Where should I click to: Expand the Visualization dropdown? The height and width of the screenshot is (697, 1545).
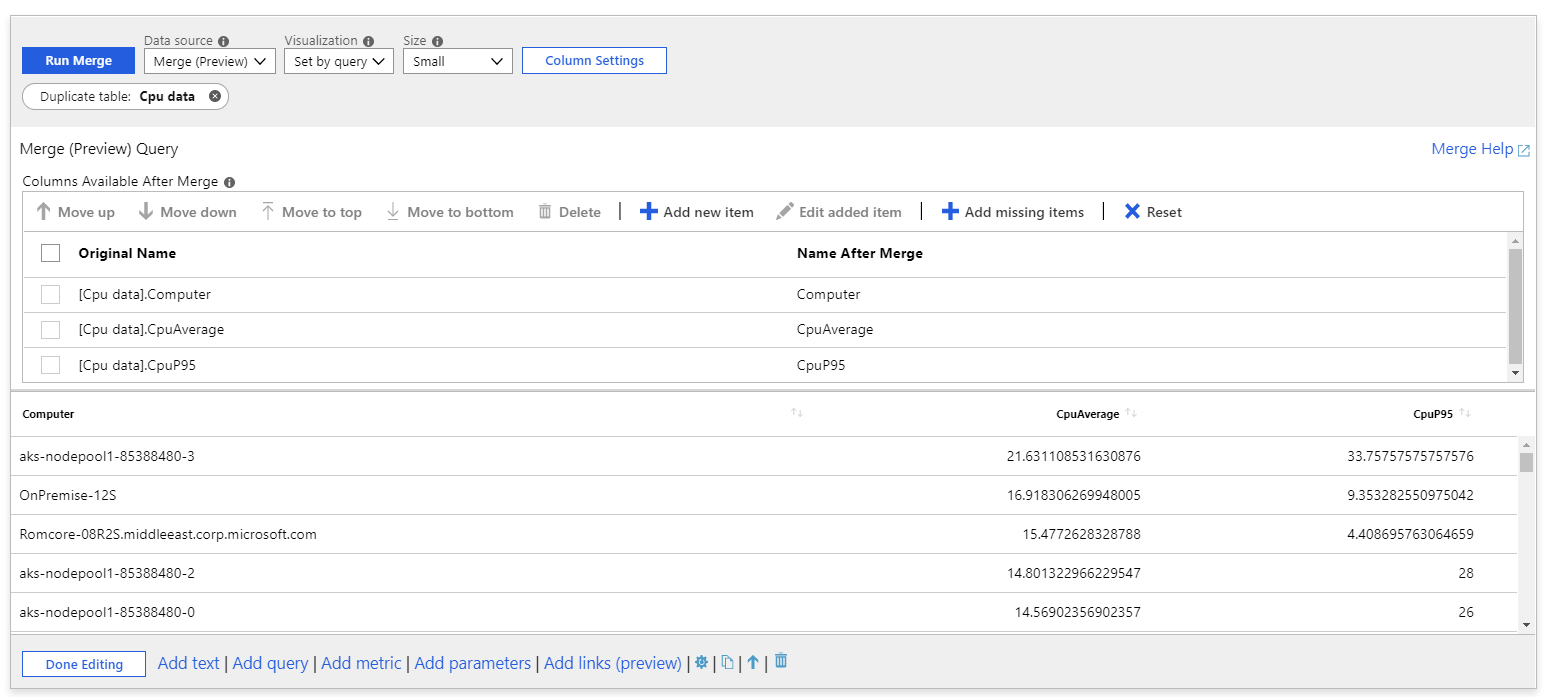click(338, 61)
